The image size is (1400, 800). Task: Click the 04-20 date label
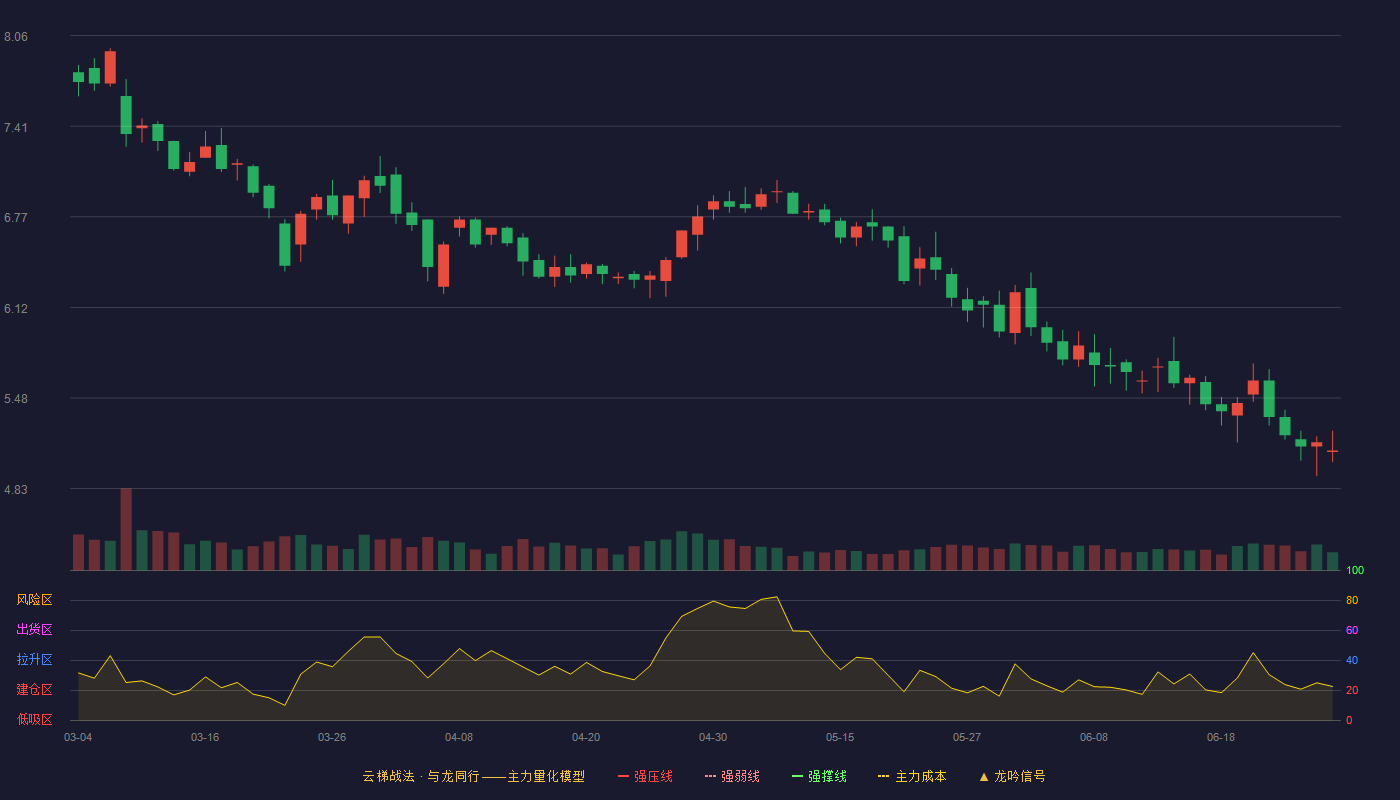click(x=586, y=737)
